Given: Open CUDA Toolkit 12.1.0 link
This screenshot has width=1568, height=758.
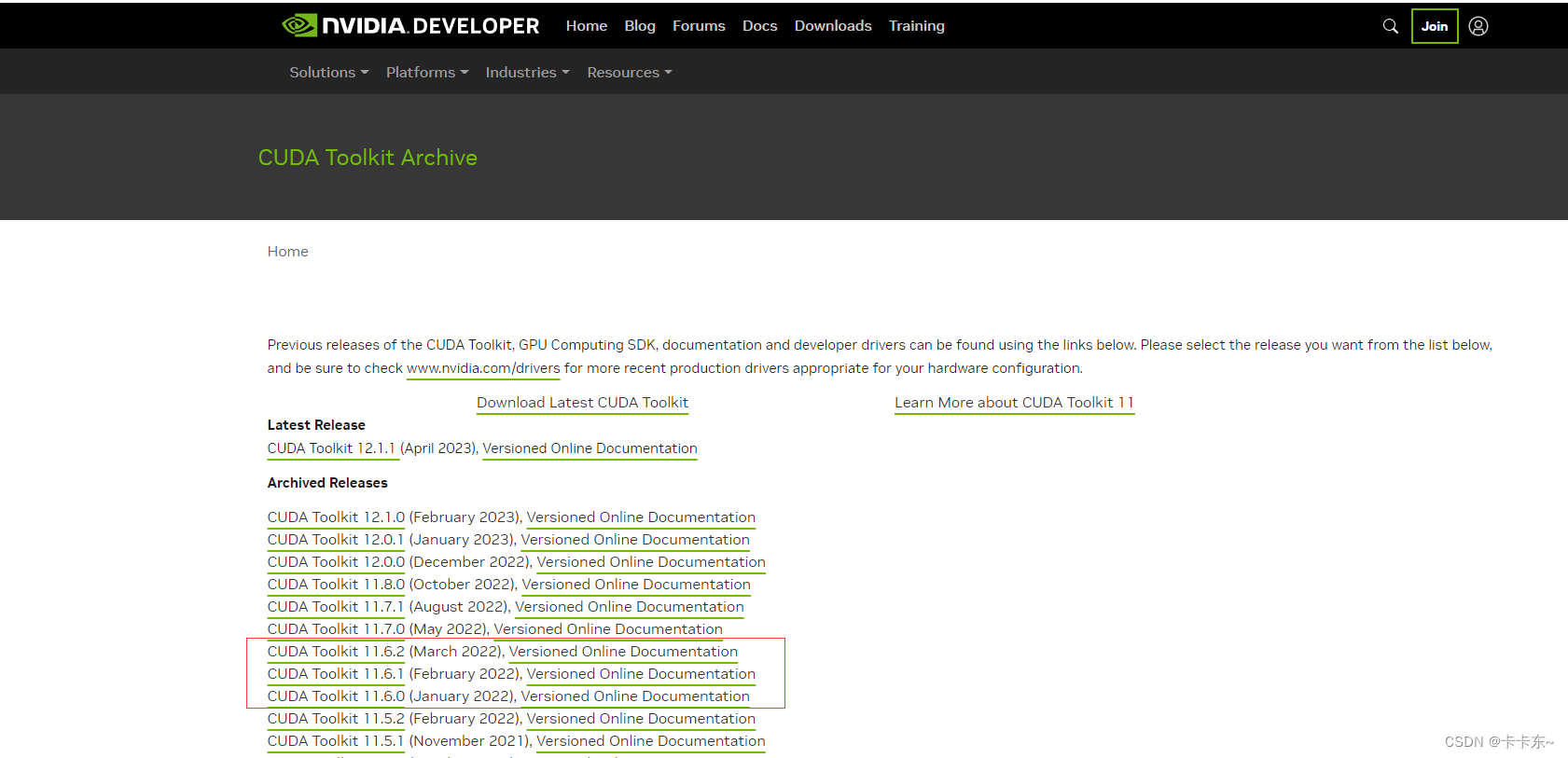Looking at the screenshot, I should pyautogui.click(x=336, y=517).
